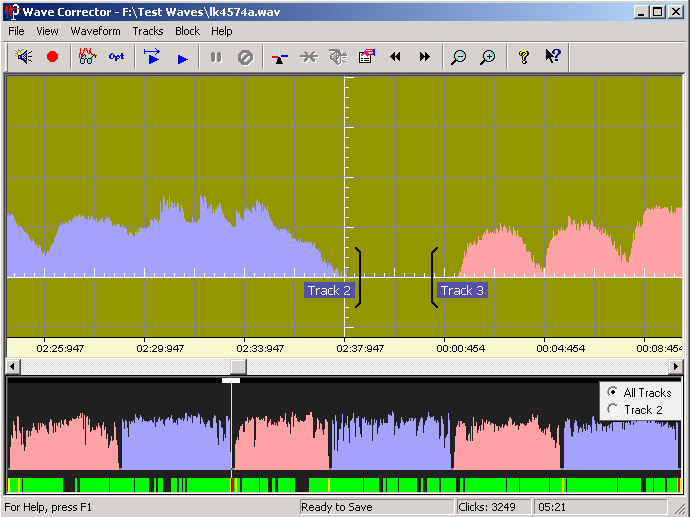Click the zoom in magnifier icon

coord(487,57)
